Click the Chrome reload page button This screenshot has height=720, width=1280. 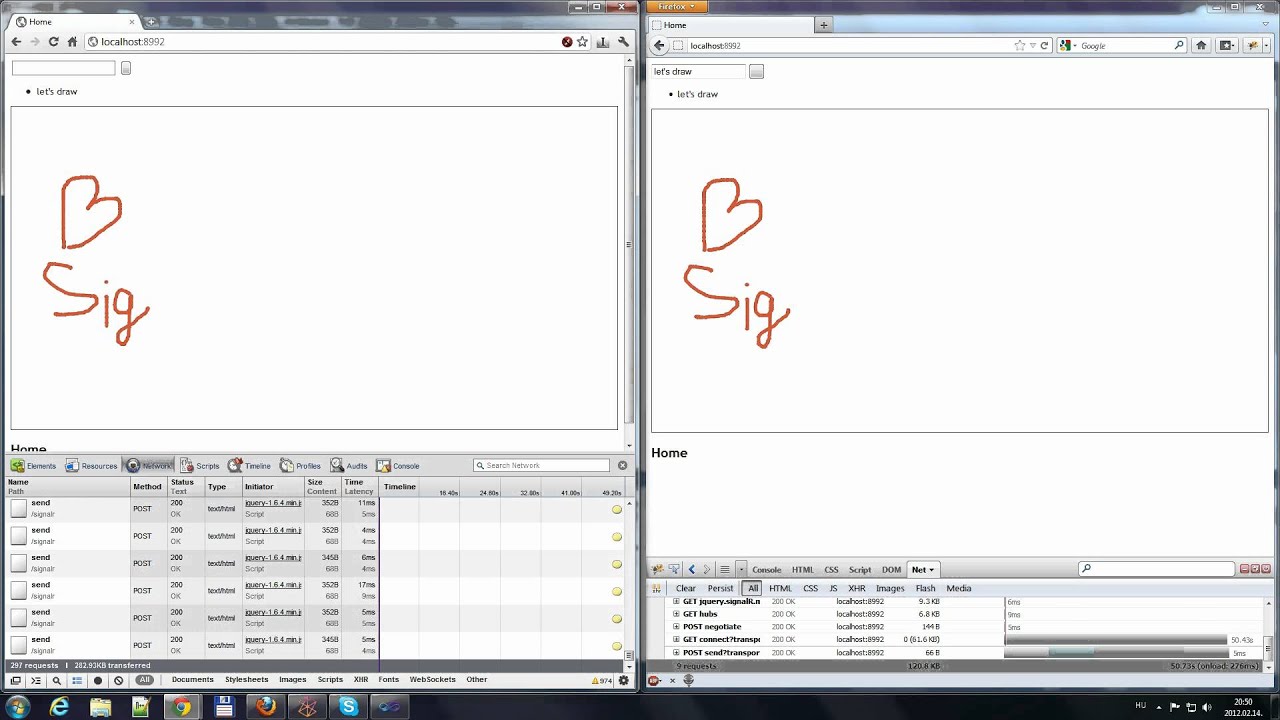(x=53, y=42)
